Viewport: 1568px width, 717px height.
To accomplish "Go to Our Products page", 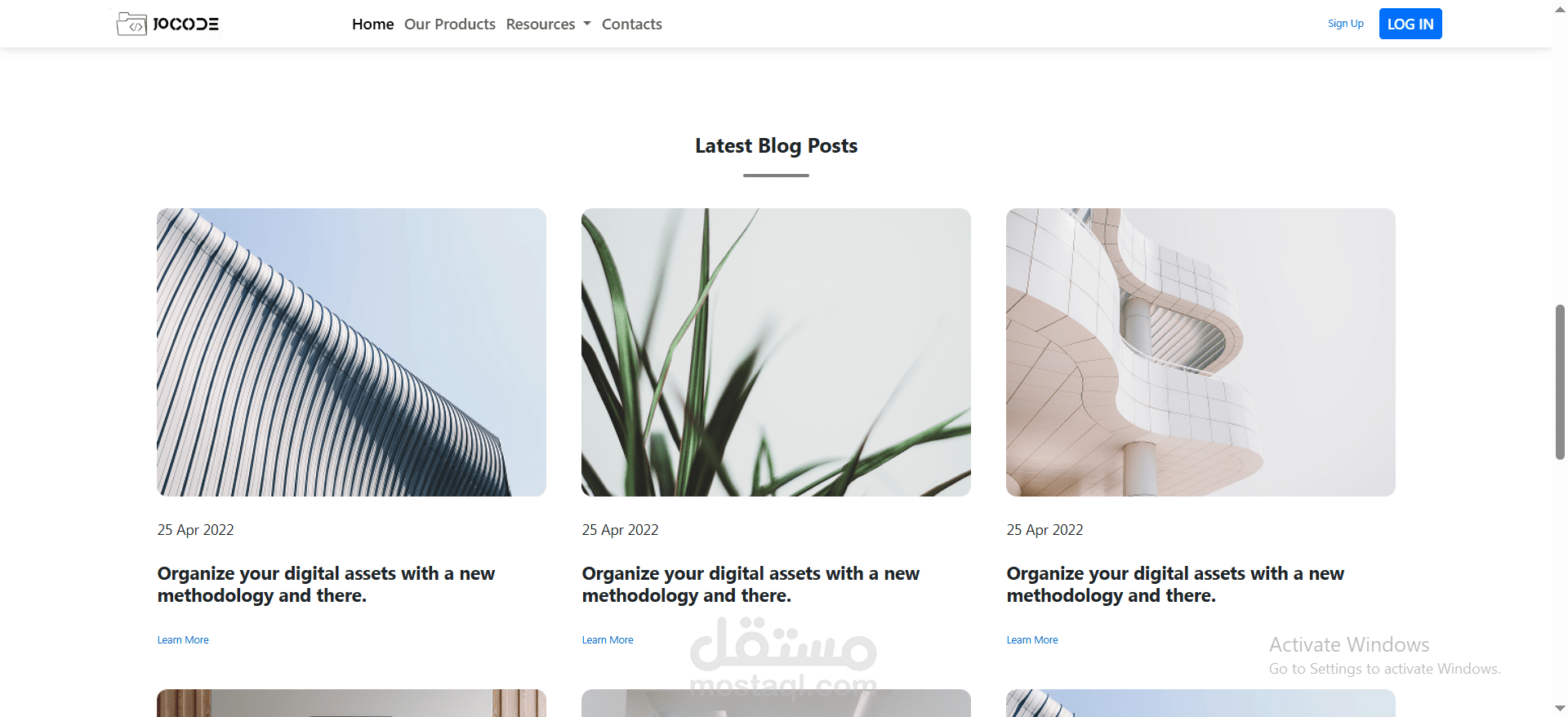I will (x=450, y=24).
